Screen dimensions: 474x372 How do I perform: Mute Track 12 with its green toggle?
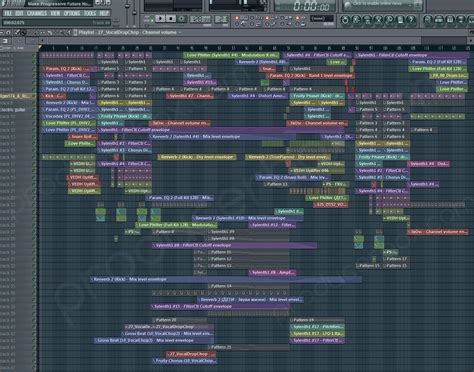[34, 130]
